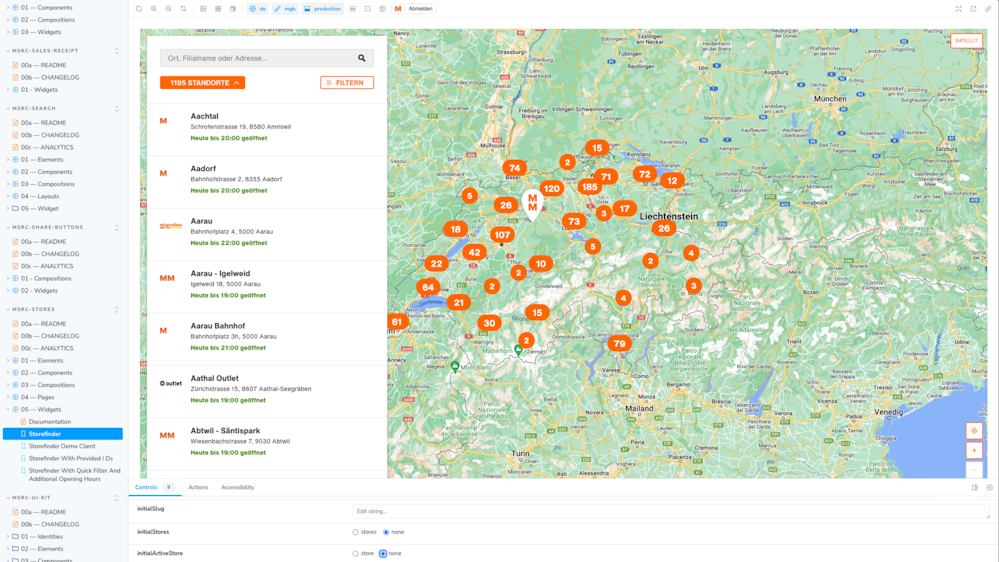Toggle the grid overlay icon
Viewport: 999px width, 562px height.
pos(218,9)
